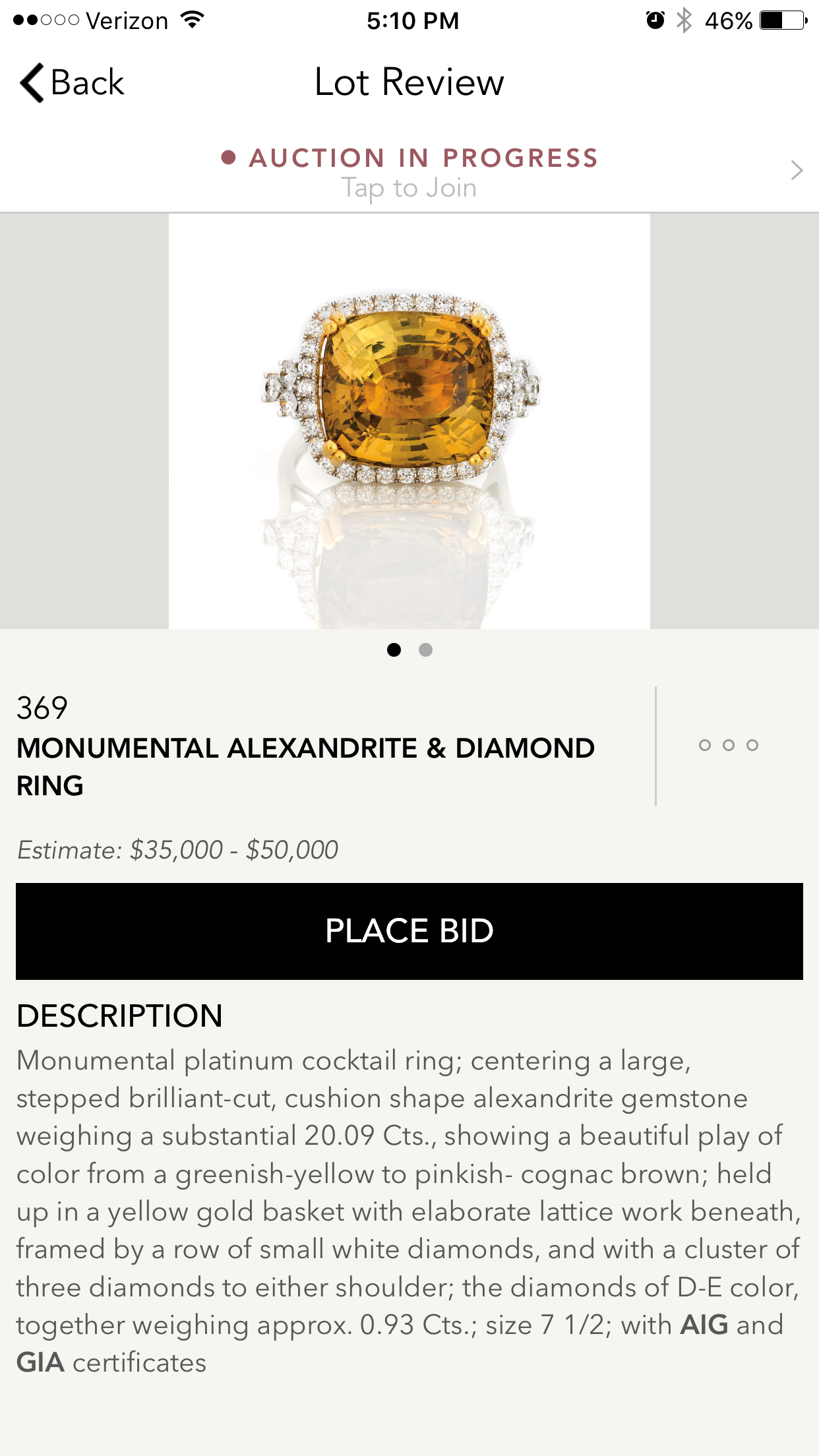
Task: Tap the cellular signal strength dots
Action: pyautogui.click(x=46, y=20)
